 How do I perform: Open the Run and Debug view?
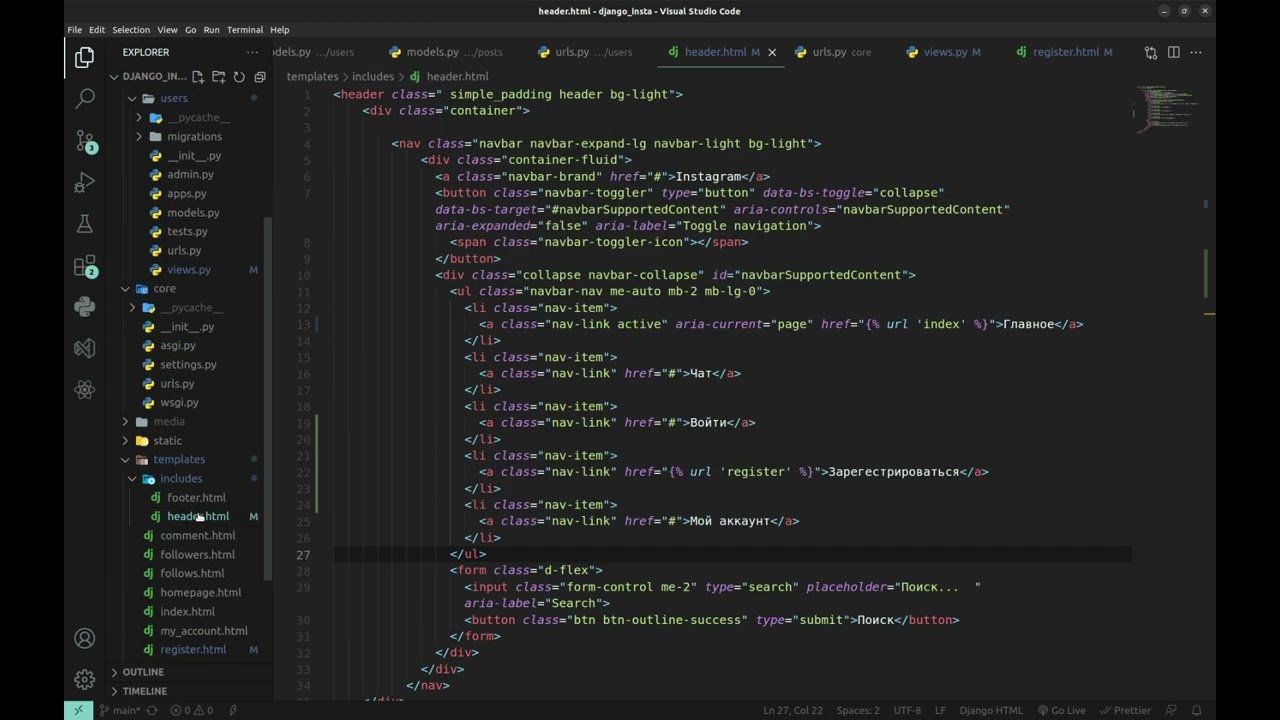click(x=85, y=182)
